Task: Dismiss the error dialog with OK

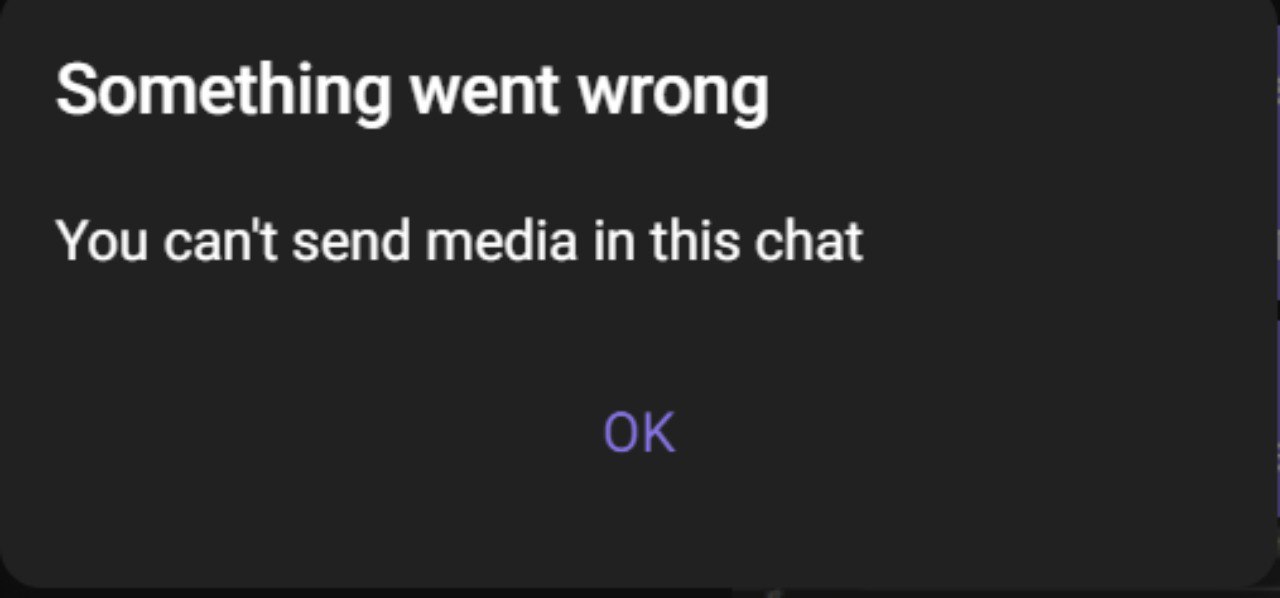Action: (x=639, y=432)
